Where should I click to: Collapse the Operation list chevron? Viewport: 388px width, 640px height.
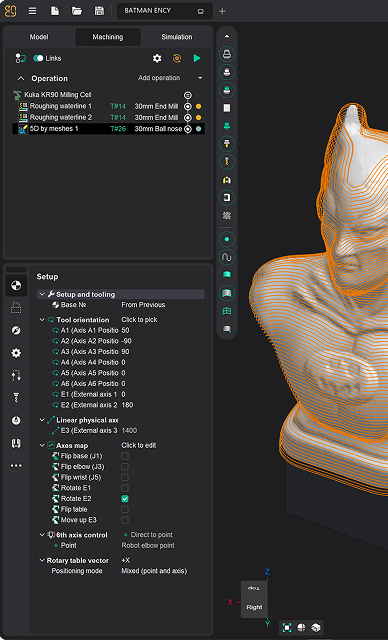pyautogui.click(x=21, y=78)
